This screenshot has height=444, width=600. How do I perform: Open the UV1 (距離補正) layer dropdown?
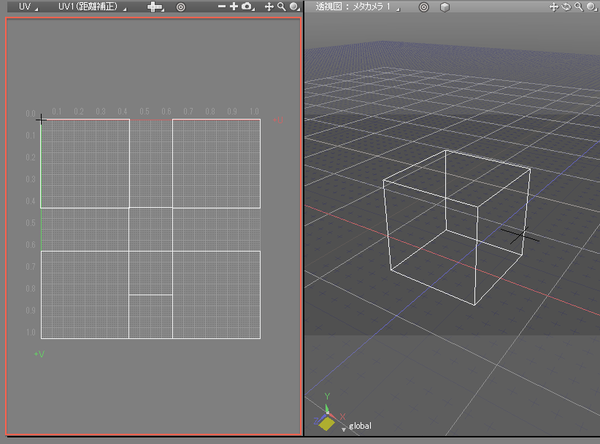coord(92,7)
